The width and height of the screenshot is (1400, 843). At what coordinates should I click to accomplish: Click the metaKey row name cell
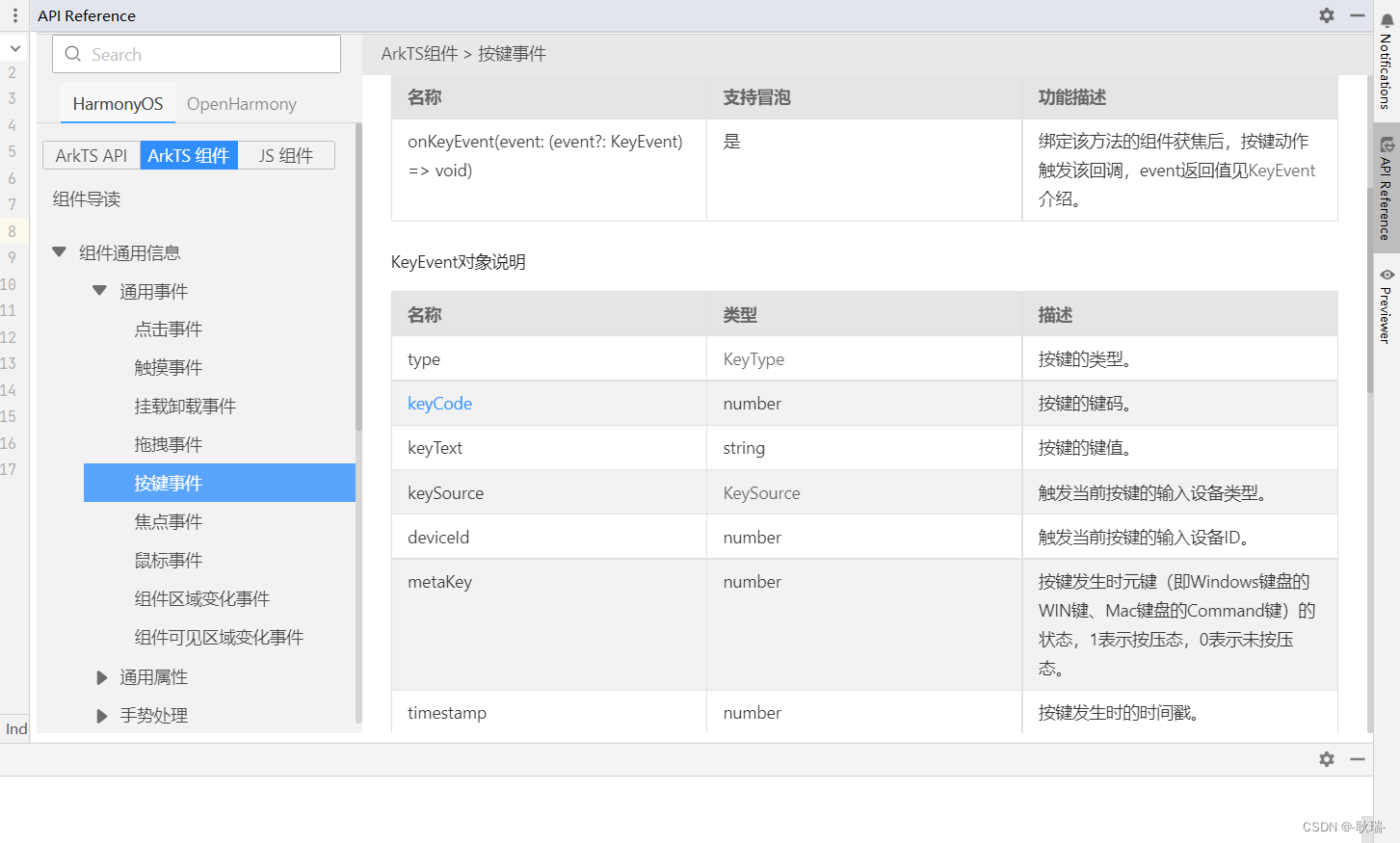549,625
